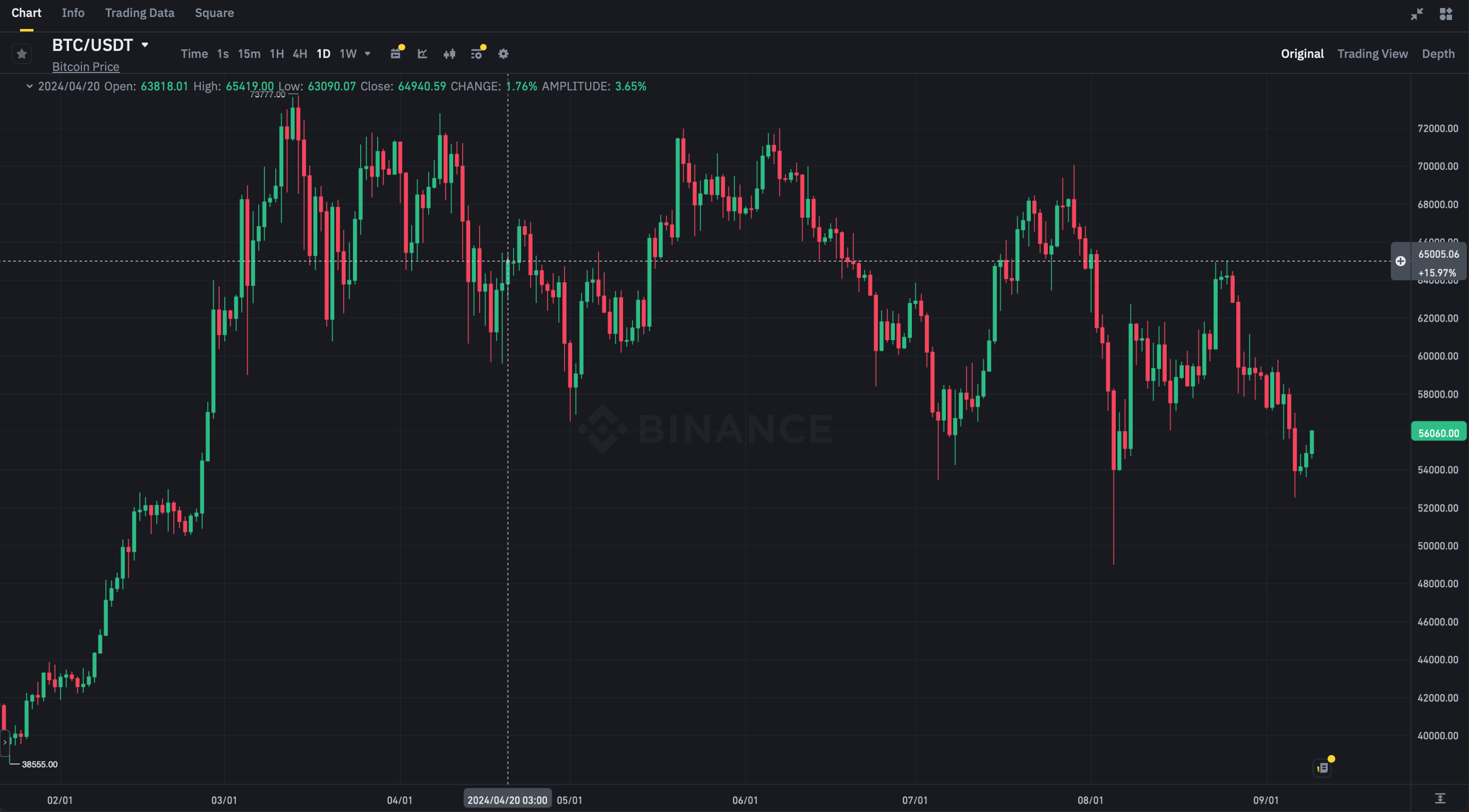
Task: Select the 4H interval
Action: point(300,53)
